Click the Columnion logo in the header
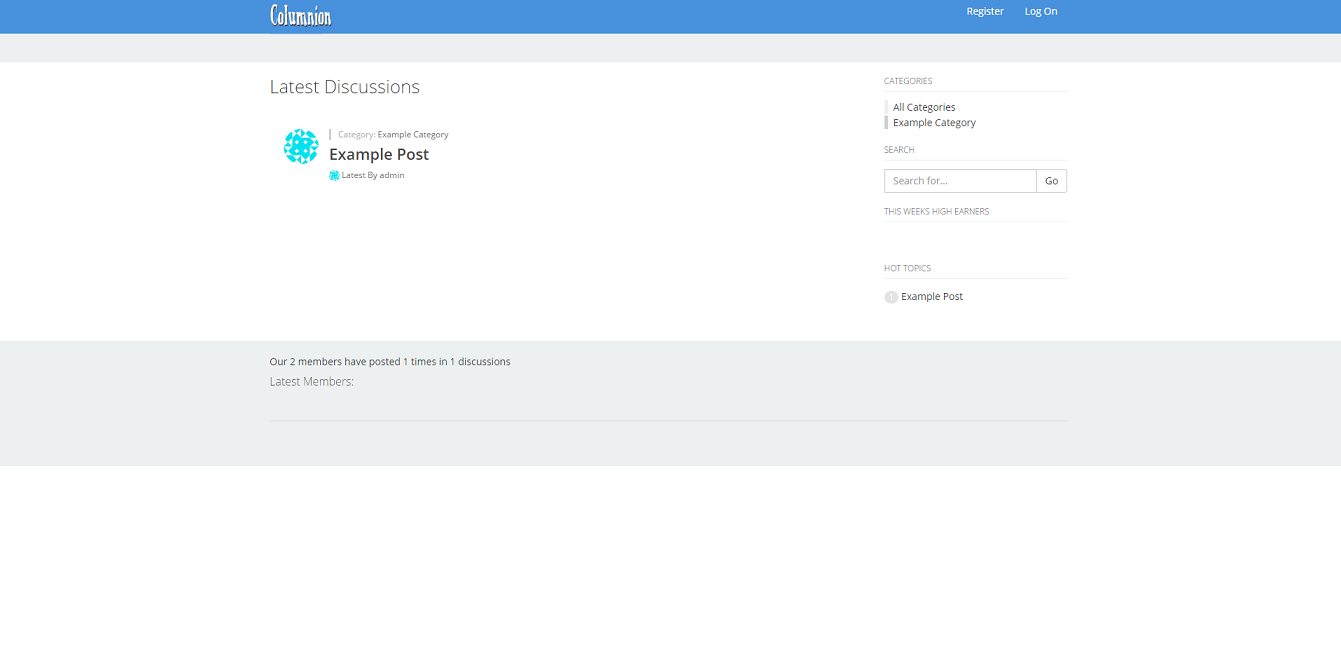Image resolution: width=1341 pixels, height=668 pixels. pyautogui.click(x=300, y=15)
